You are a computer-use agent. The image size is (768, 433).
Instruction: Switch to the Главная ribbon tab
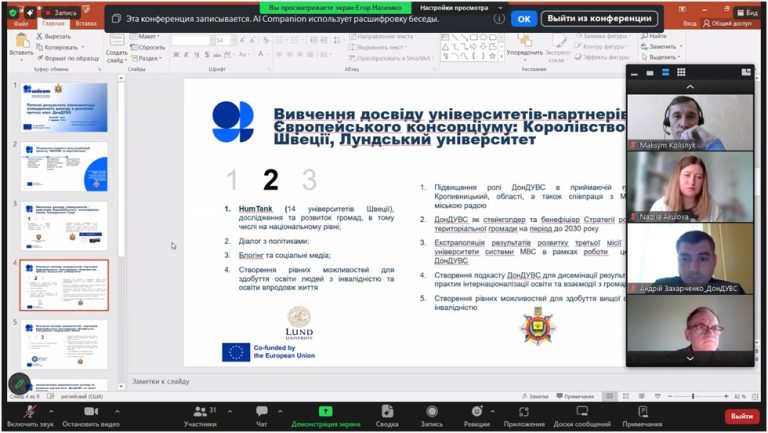[x=53, y=24]
